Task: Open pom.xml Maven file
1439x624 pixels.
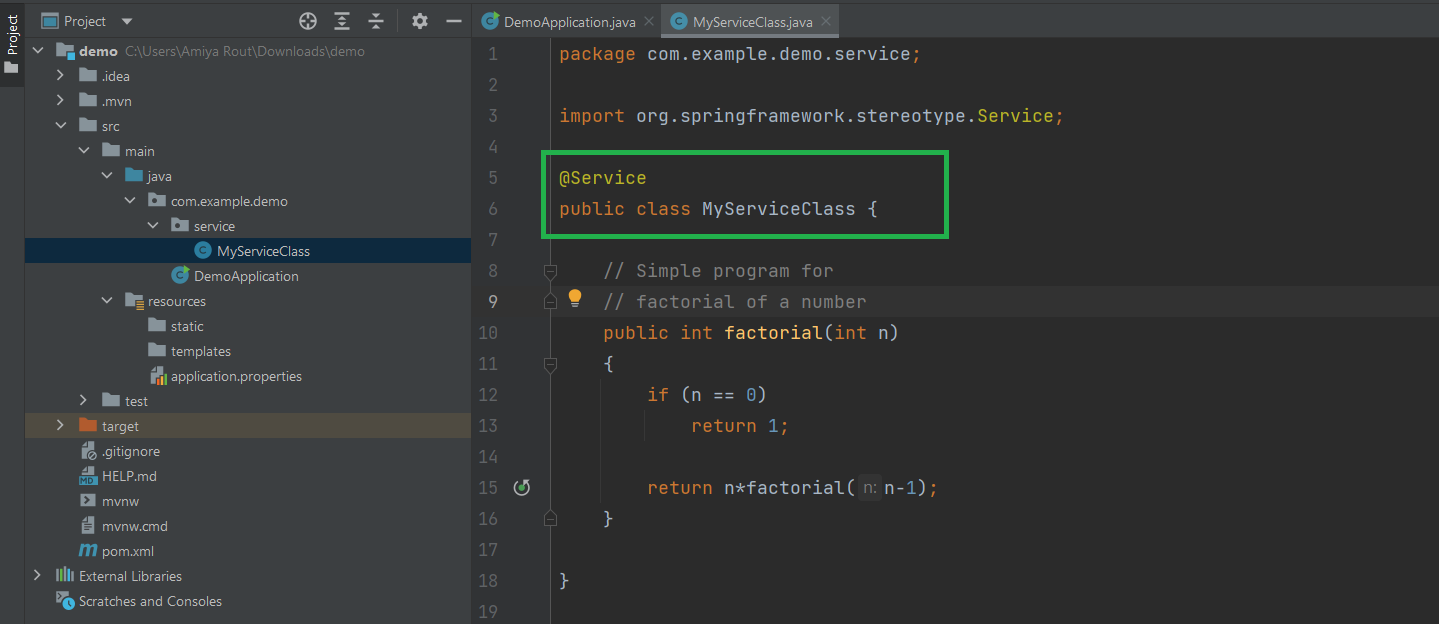Action: (128, 551)
